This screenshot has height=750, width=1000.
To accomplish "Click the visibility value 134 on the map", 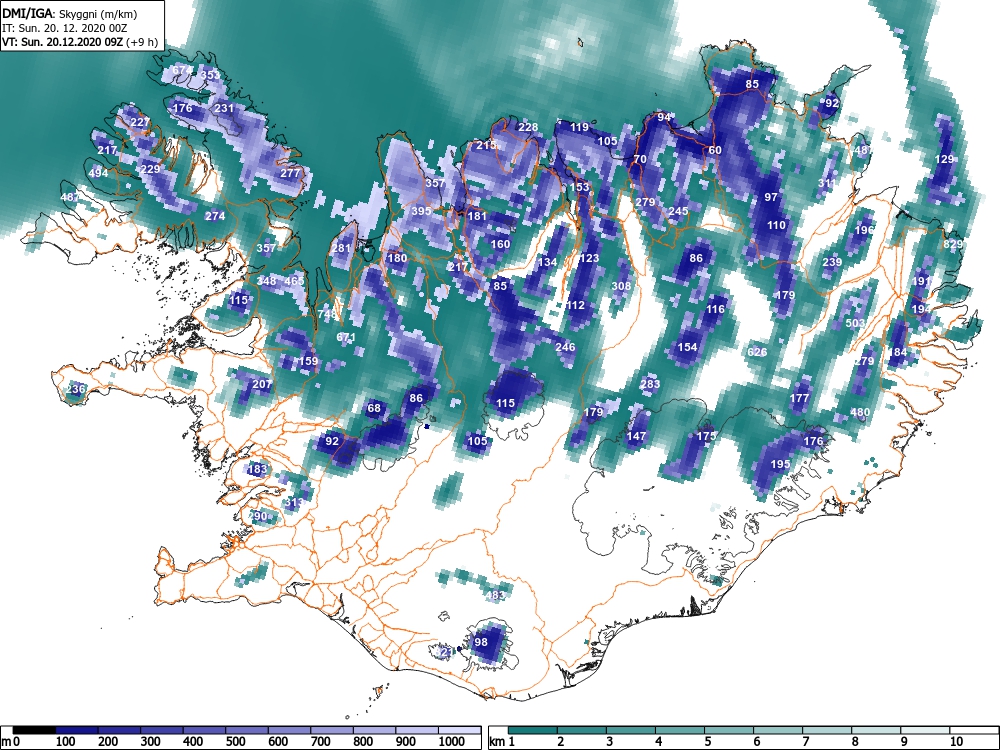I will tap(547, 262).
